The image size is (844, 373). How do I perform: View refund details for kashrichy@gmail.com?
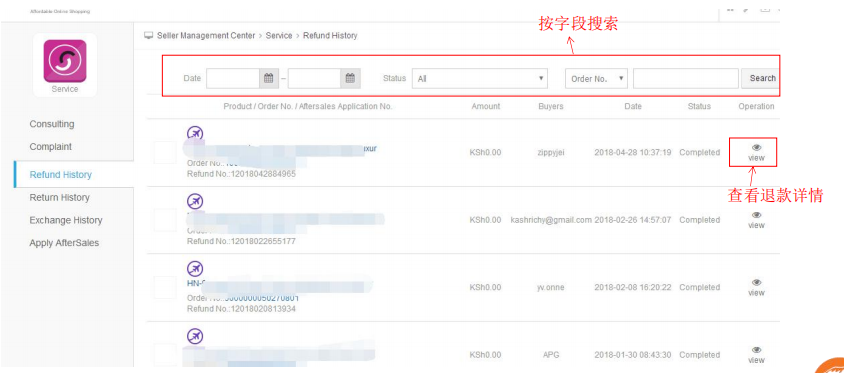756,220
